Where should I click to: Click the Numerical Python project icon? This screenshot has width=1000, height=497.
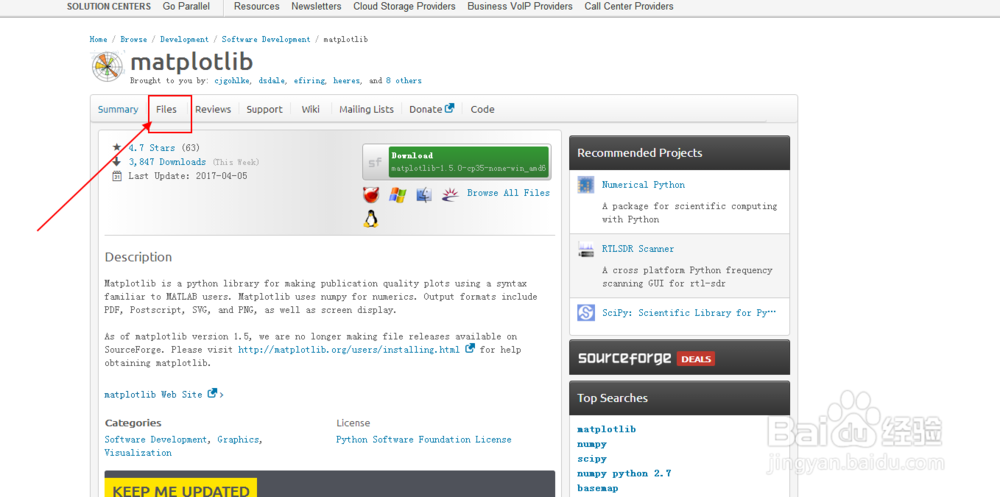pyautogui.click(x=585, y=185)
